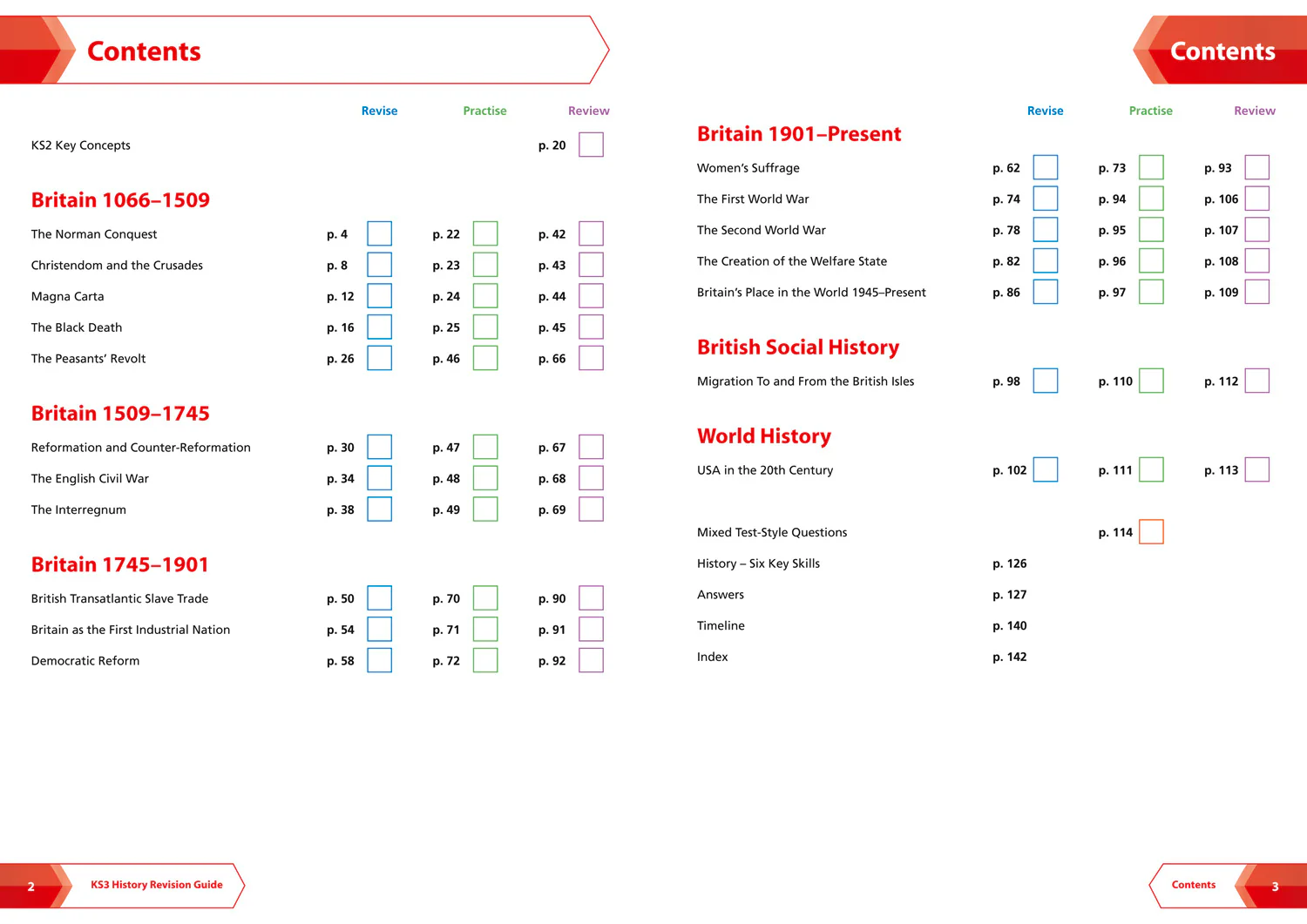Select Migration To and From the British Isles
The image size is (1307, 924).
click(x=805, y=381)
